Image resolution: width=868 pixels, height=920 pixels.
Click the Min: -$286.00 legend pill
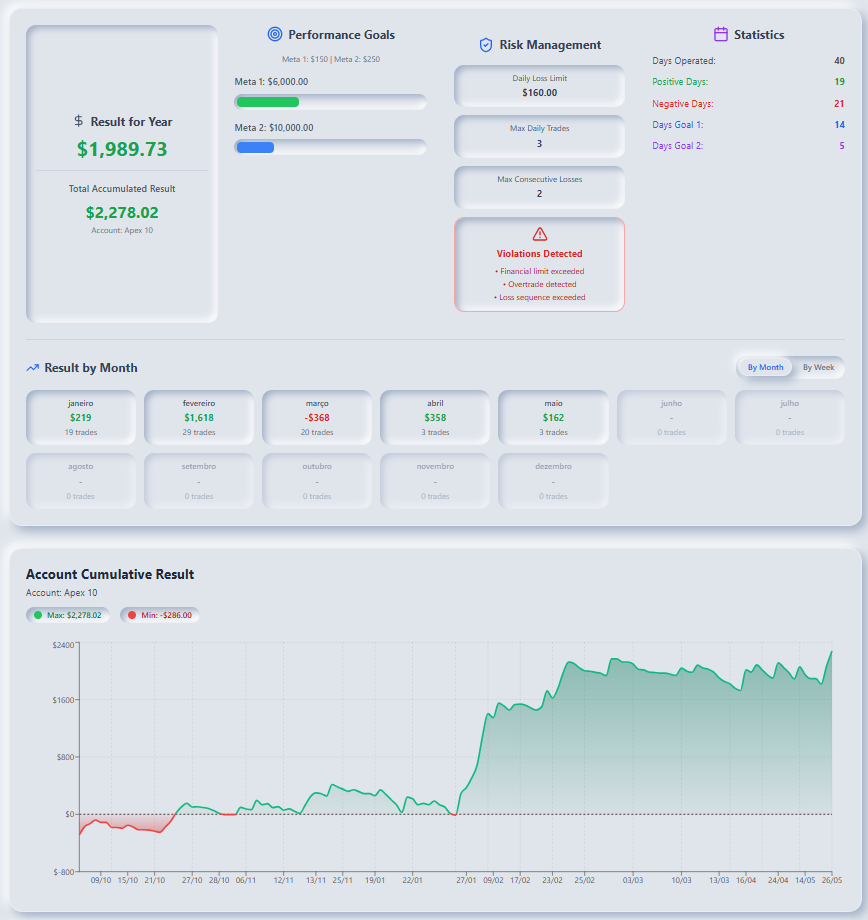pos(160,615)
